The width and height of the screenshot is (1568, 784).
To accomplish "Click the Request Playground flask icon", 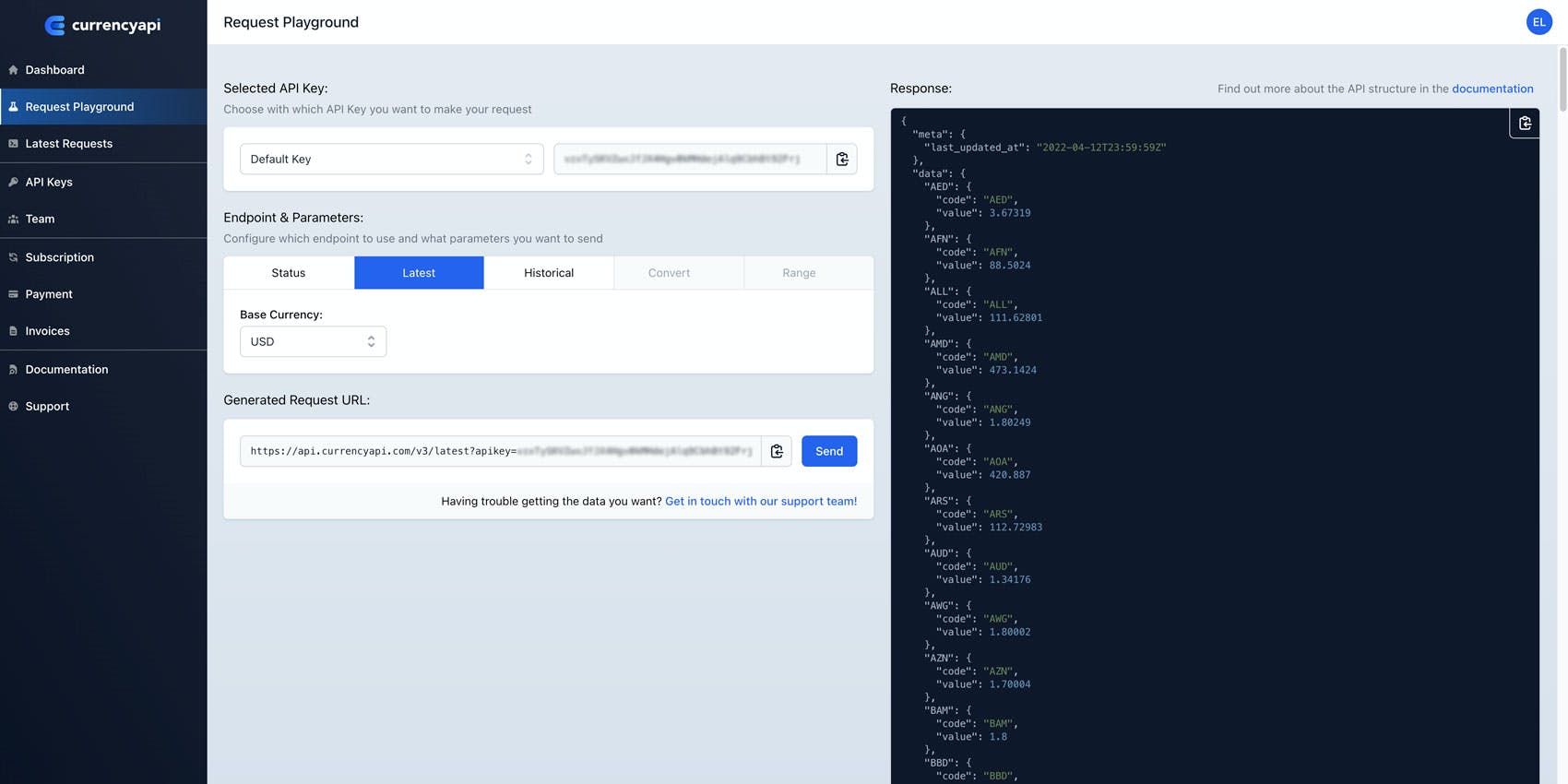I will coord(13,107).
